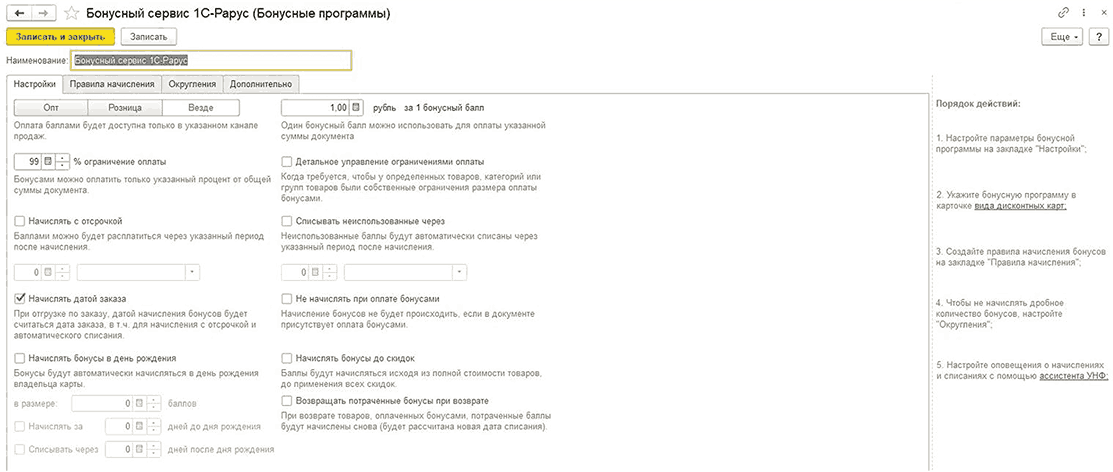Open calculator icon in payment limit percent field
The width and height of the screenshot is (1113, 472).
point(48,162)
